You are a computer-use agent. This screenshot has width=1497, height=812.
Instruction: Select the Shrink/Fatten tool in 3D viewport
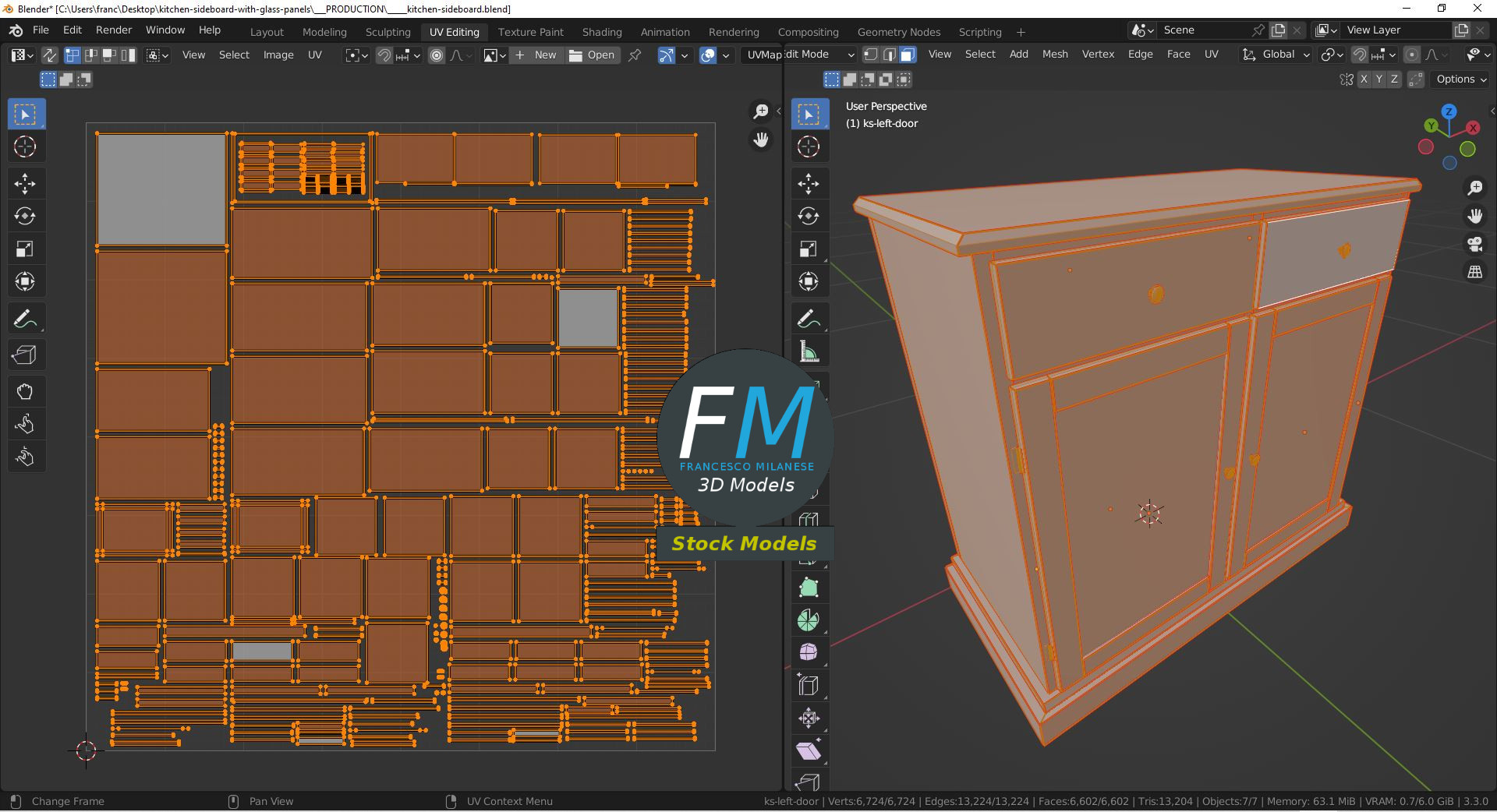809,718
